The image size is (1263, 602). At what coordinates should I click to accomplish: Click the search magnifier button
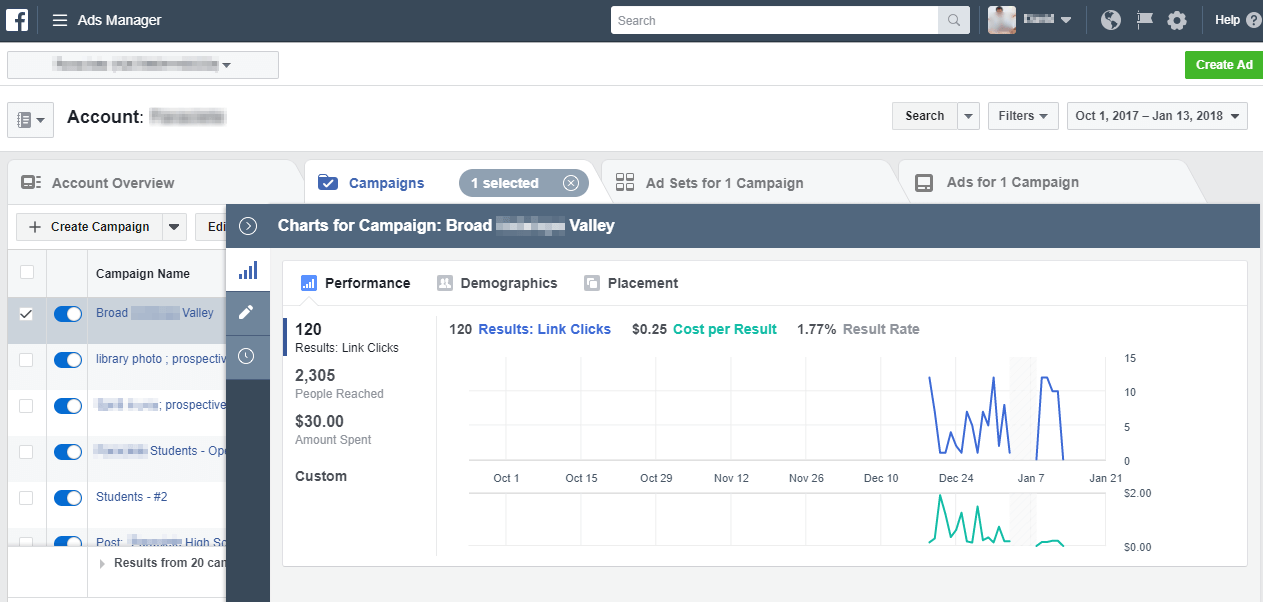pos(953,20)
